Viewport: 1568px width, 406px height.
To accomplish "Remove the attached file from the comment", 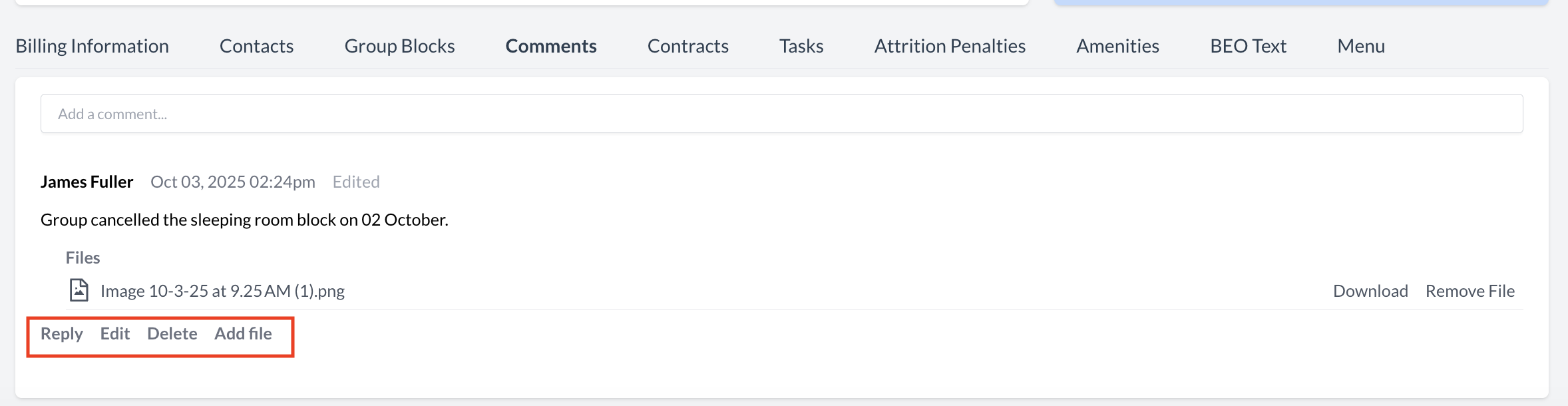I will click(x=1470, y=290).
